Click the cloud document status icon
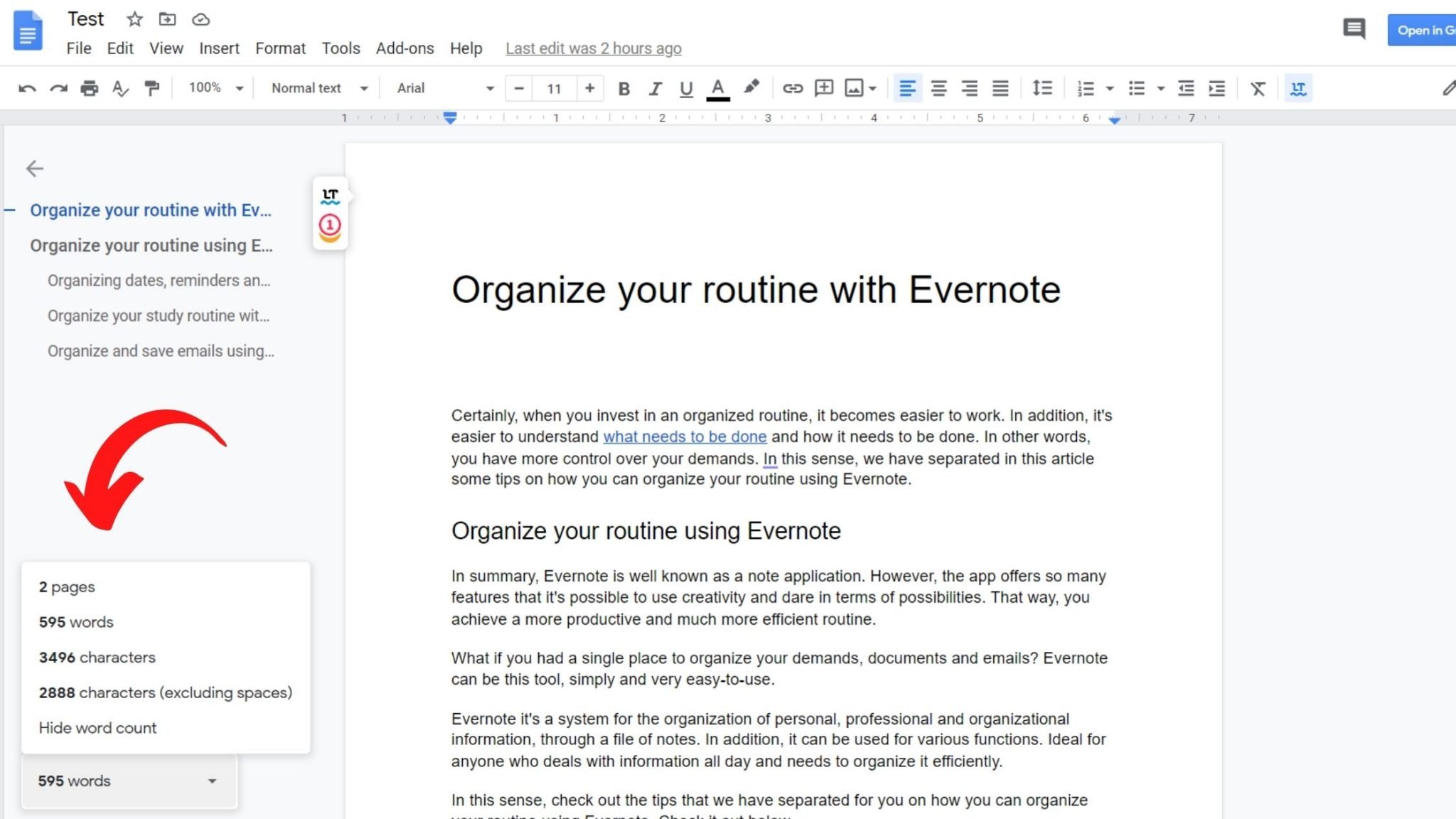Image resolution: width=1456 pixels, height=819 pixels. click(201, 19)
